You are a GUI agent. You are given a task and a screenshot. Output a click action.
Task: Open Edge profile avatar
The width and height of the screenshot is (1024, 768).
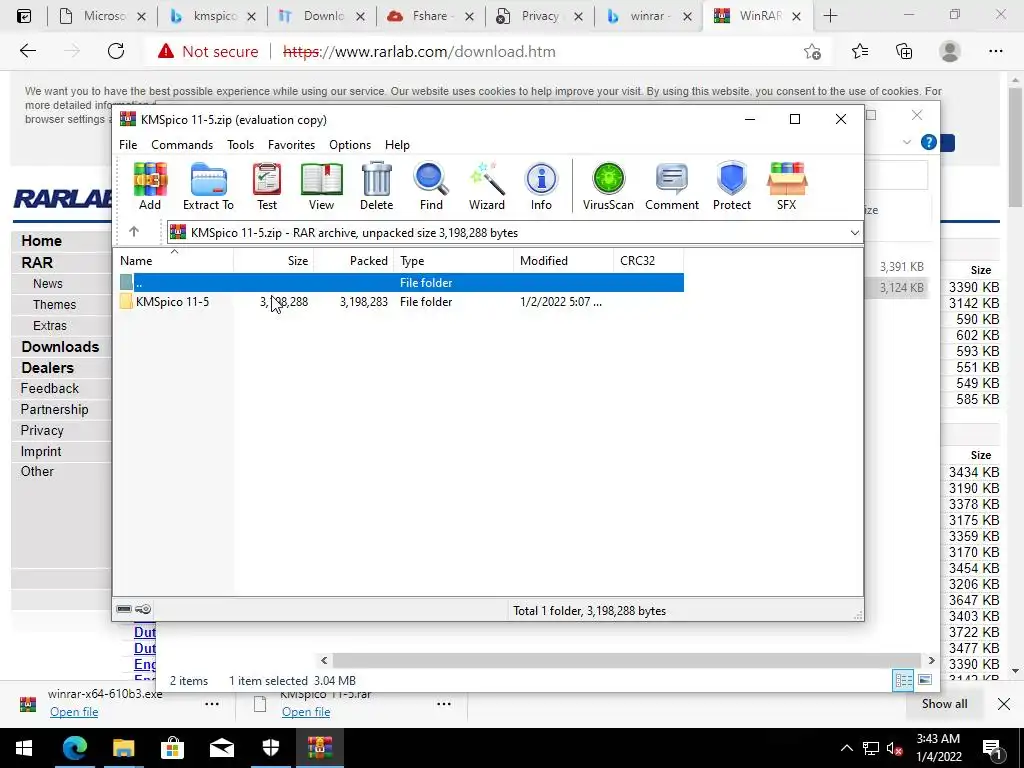tap(950, 51)
